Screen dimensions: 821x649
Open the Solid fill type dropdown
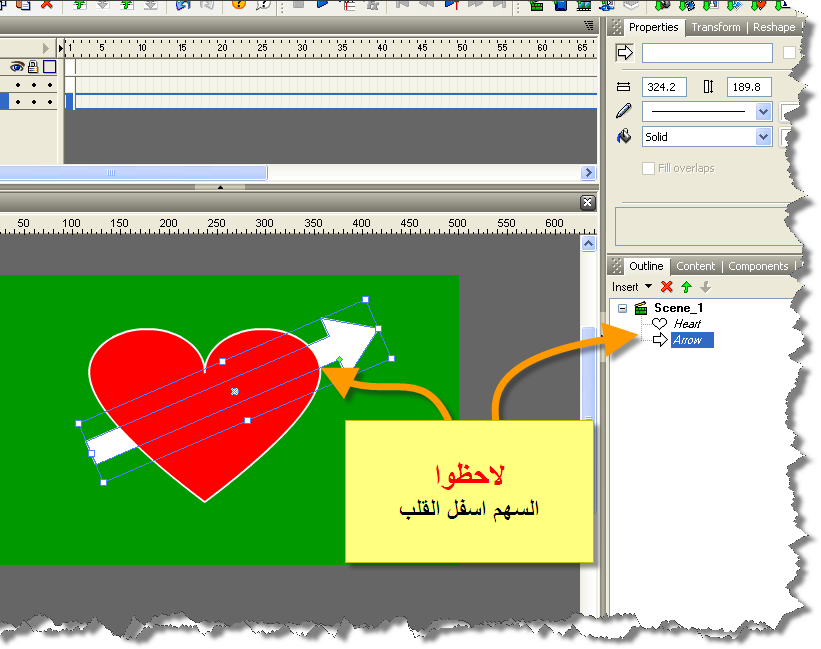[x=764, y=137]
